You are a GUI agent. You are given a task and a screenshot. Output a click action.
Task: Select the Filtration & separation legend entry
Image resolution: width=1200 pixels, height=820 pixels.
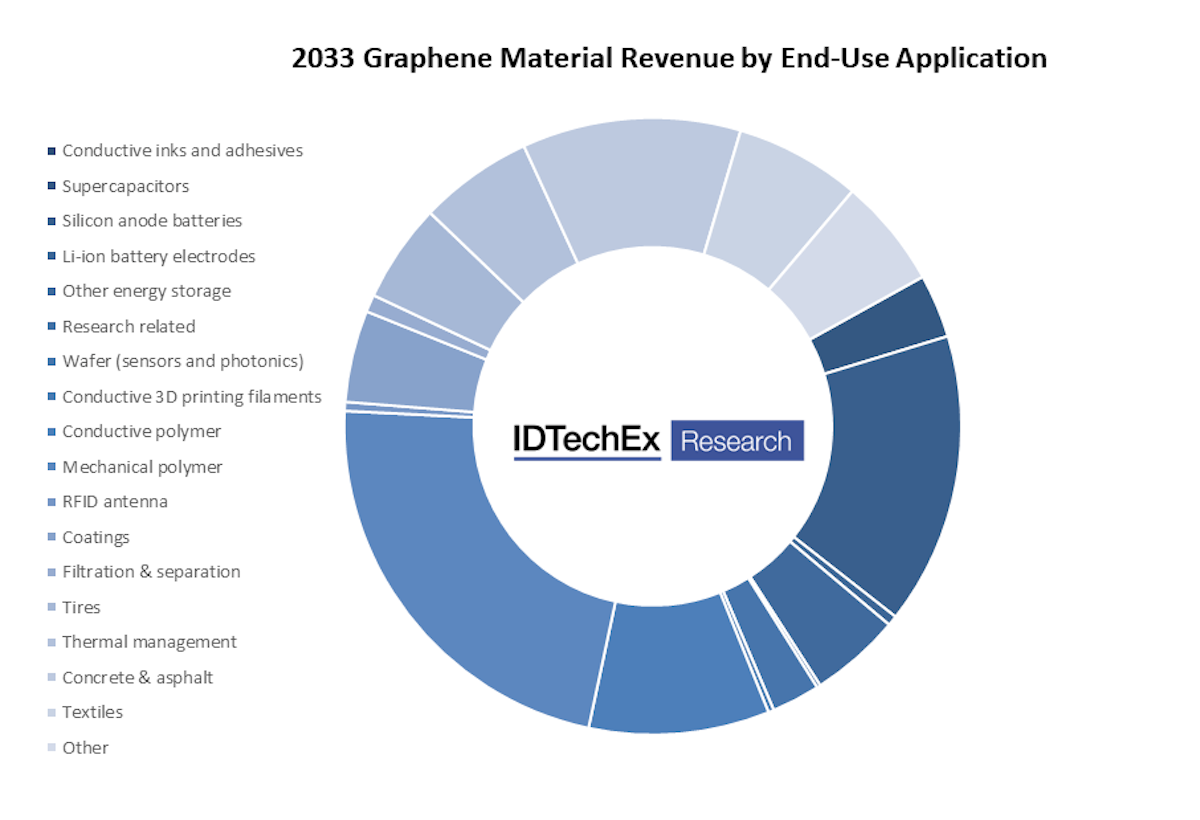tap(150, 571)
